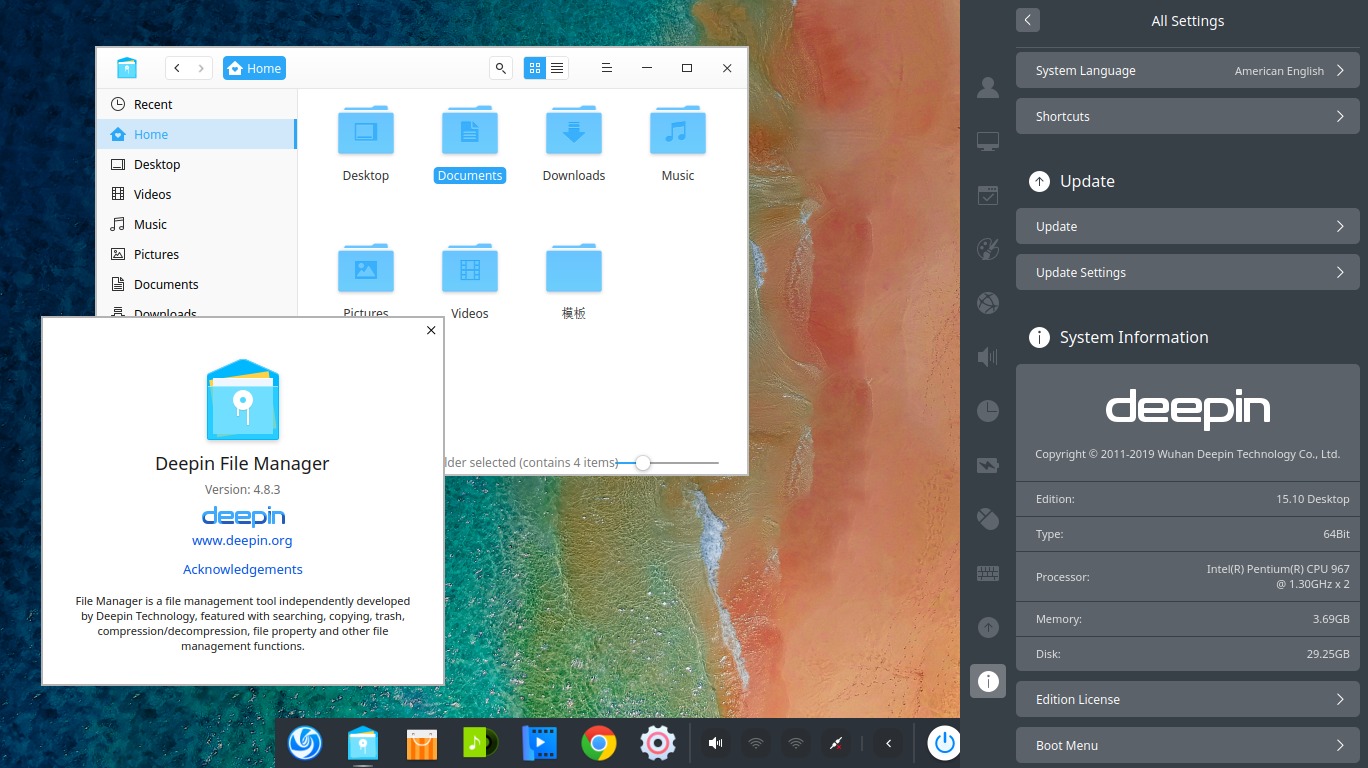The image size is (1368, 768).
Task: Select Recent in the File Manager sidebar
Action: (196, 104)
